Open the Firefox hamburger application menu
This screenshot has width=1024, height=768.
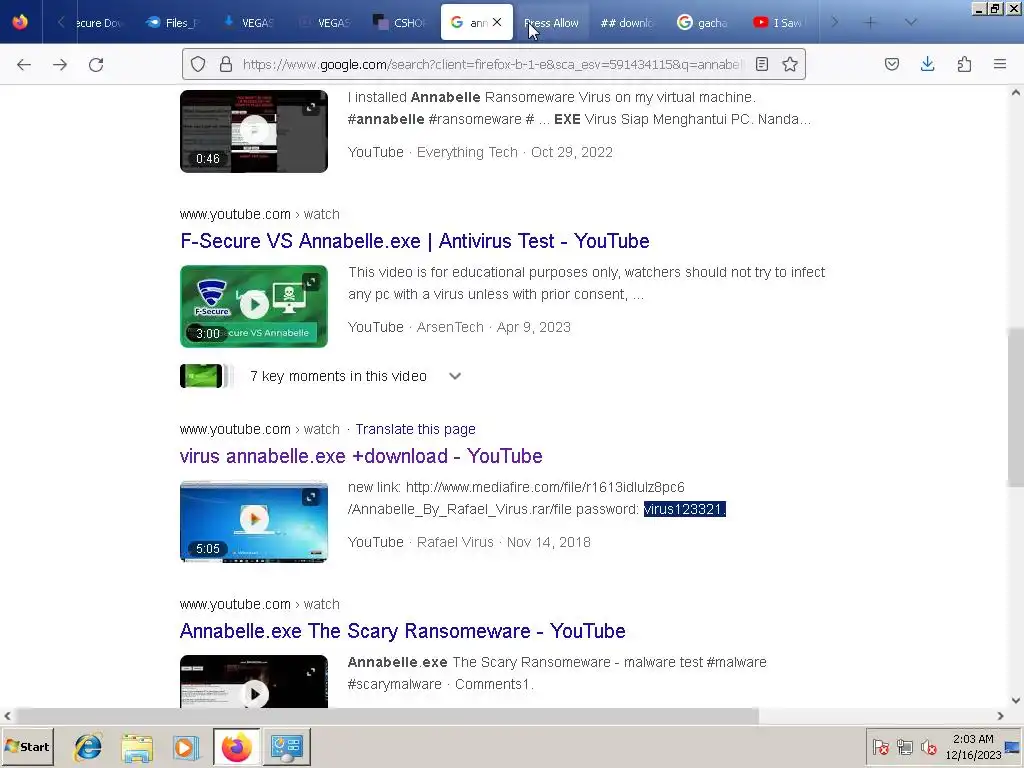pyautogui.click(x=1000, y=64)
